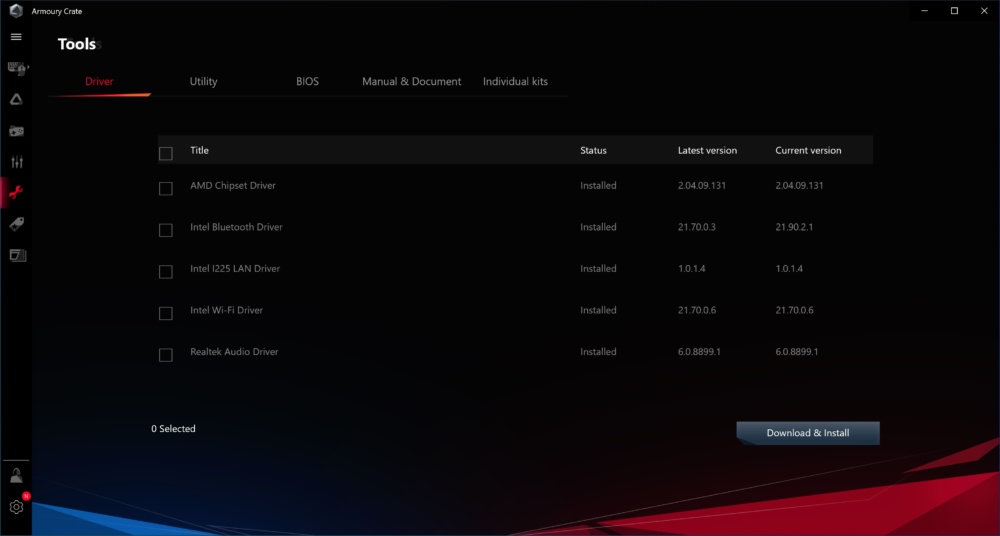Image resolution: width=1000 pixels, height=536 pixels.
Task: Open the Manual & Document tab
Action: point(411,82)
